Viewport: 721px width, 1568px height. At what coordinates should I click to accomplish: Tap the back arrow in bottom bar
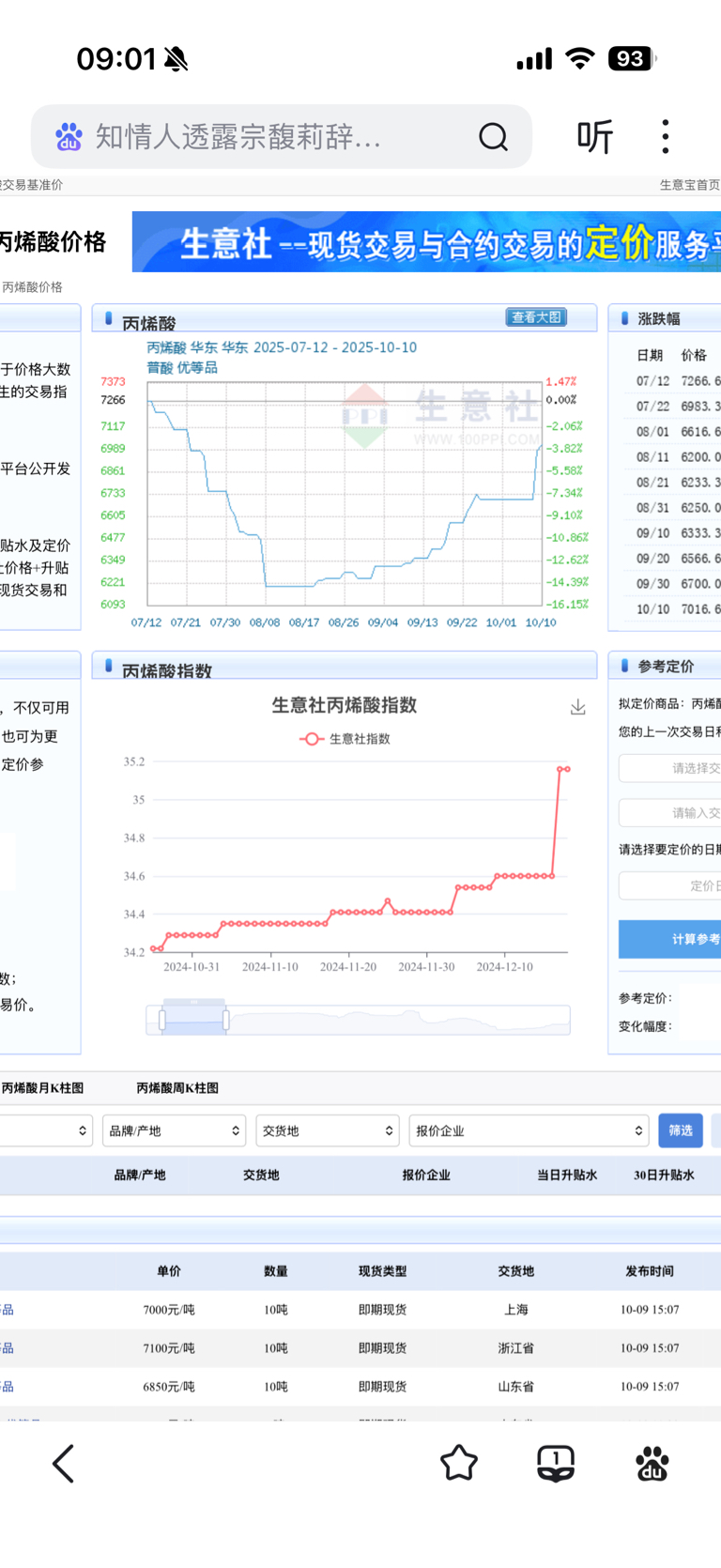[63, 1464]
